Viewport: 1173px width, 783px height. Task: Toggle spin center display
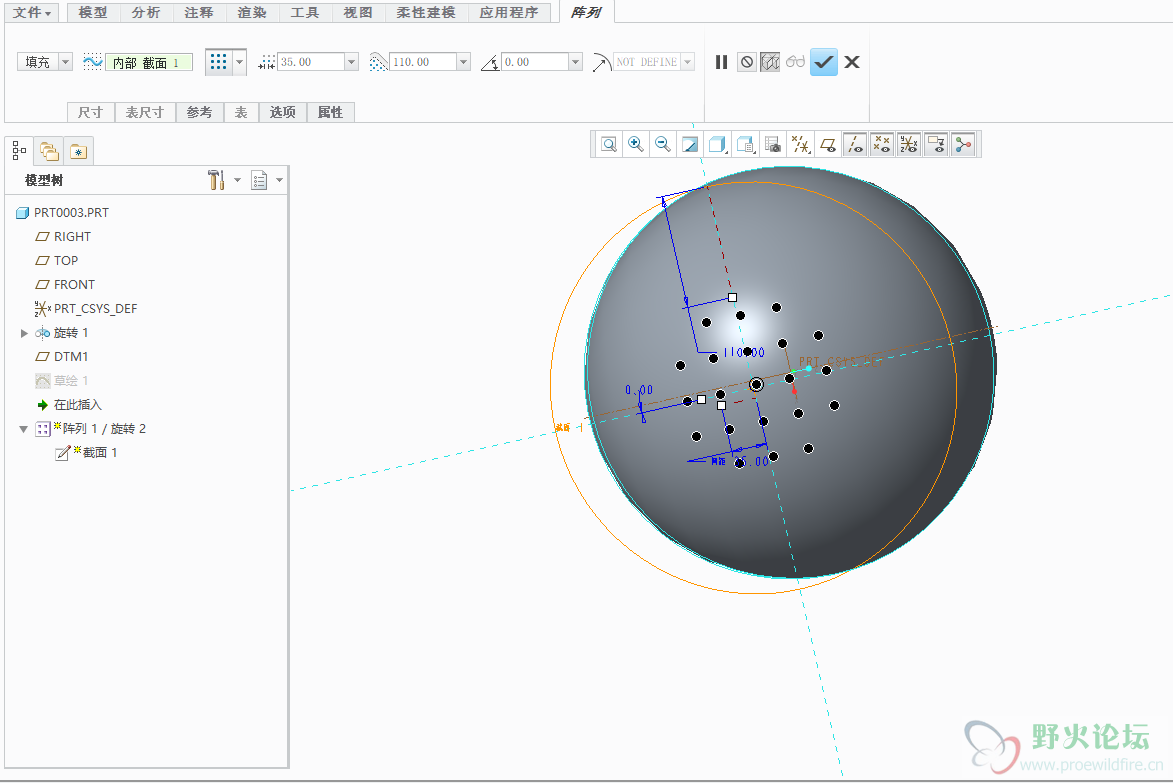(964, 144)
